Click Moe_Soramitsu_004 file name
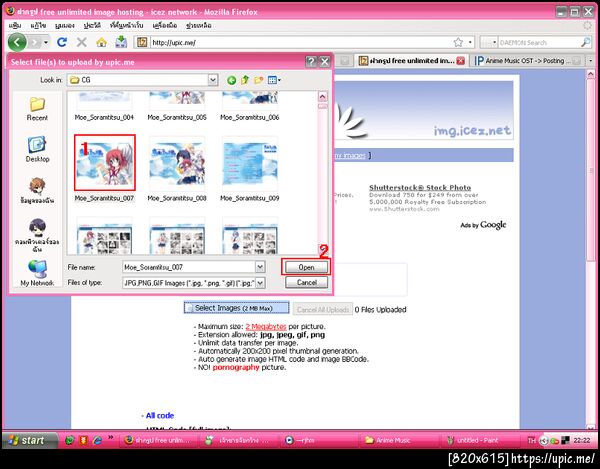The width and height of the screenshot is (600, 469). click(104, 117)
